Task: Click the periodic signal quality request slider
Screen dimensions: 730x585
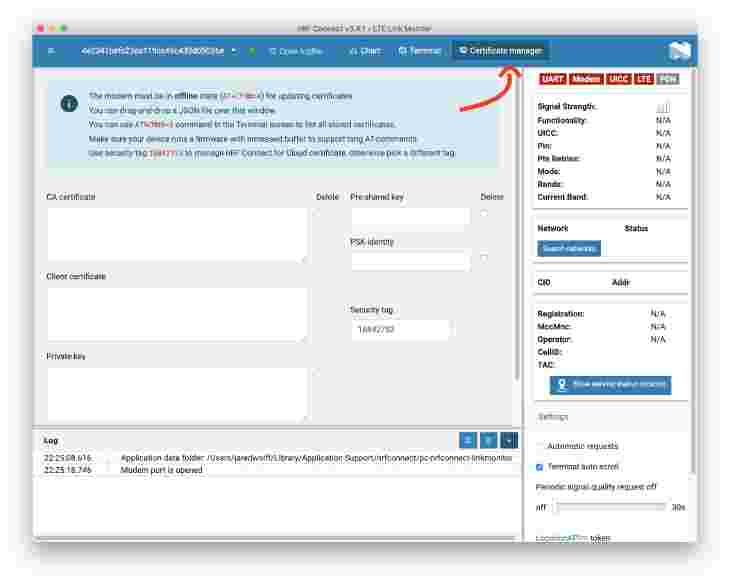Action: [x=610, y=507]
